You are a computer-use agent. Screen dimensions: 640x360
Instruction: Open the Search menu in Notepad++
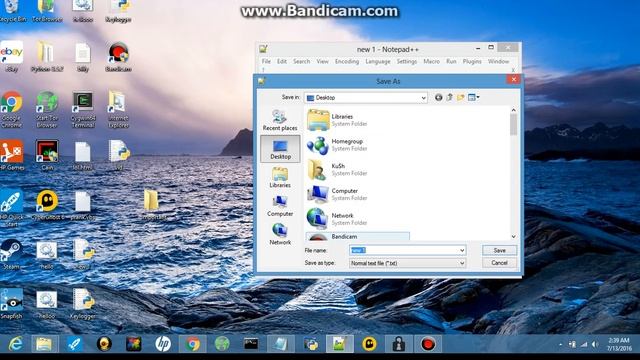click(x=301, y=61)
